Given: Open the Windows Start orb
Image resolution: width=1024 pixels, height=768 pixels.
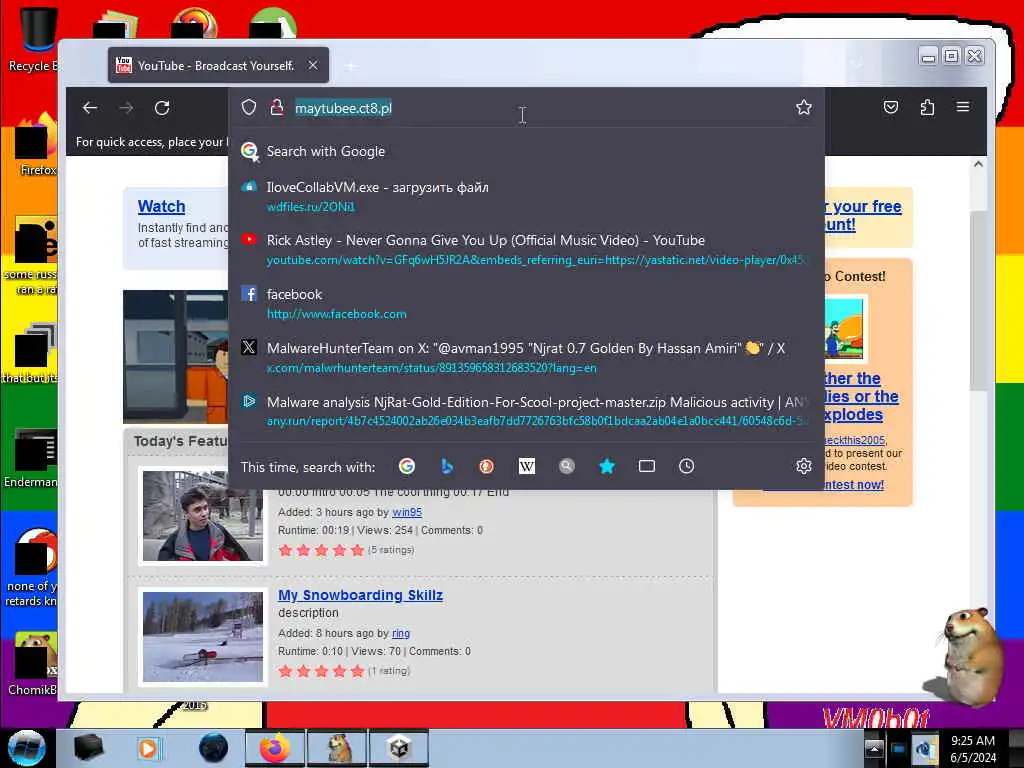Looking at the screenshot, I should point(27,748).
